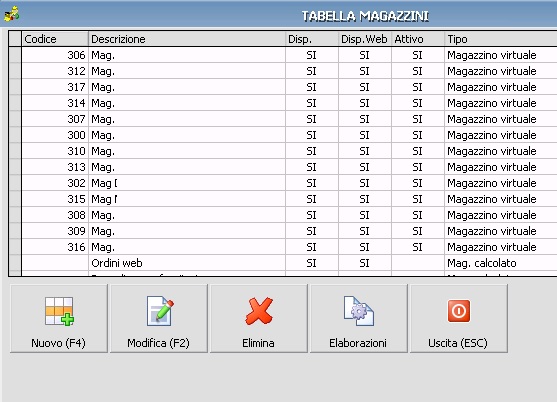Click the Attivo column header

point(418,39)
